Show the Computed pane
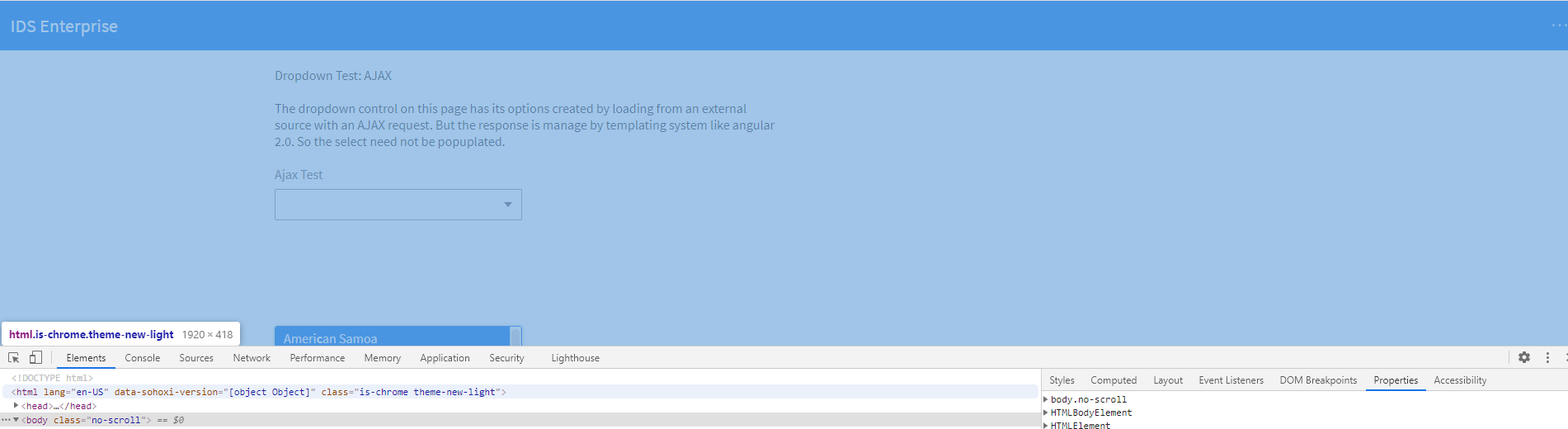This screenshot has width=1568, height=429. pos(1114,380)
